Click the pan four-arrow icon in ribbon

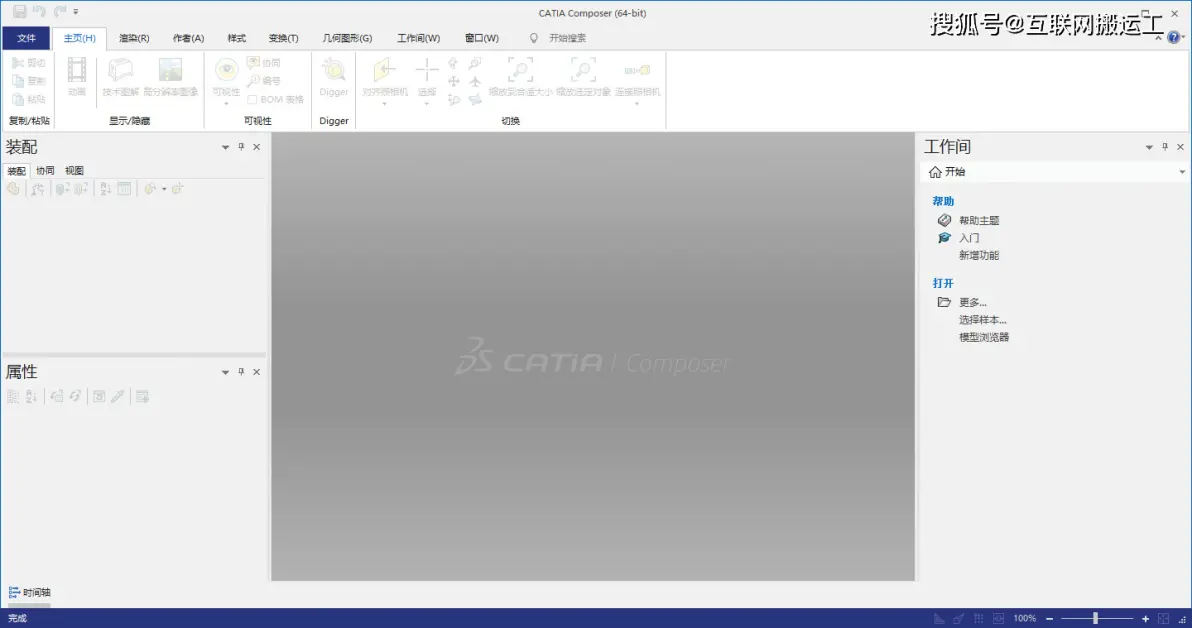coord(454,81)
